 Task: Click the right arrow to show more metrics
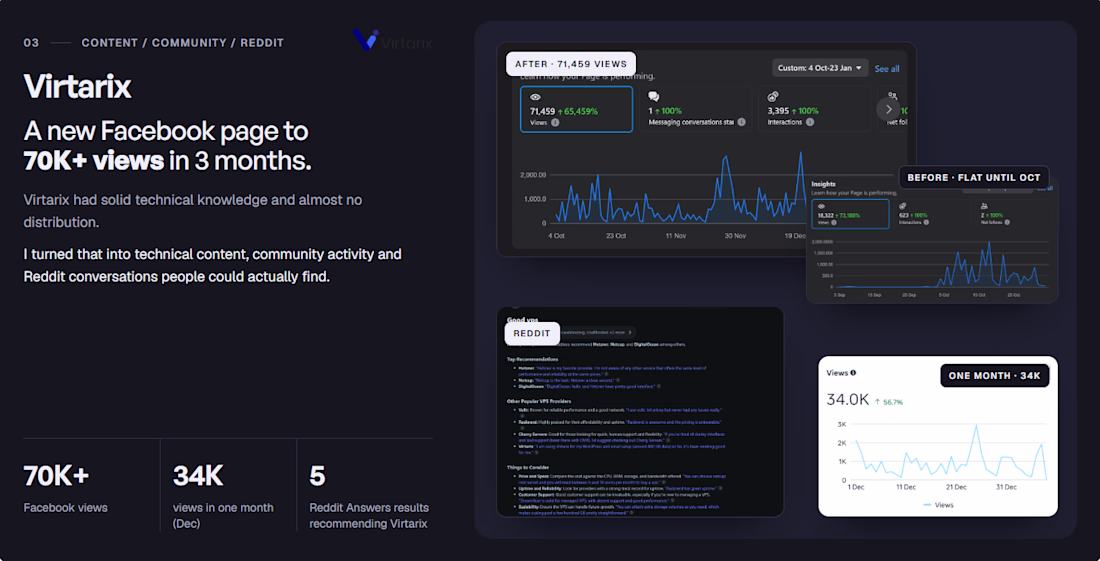pos(889,109)
